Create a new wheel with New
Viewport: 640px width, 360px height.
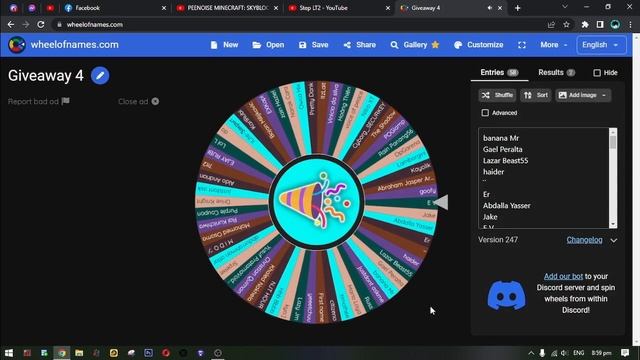(224, 45)
